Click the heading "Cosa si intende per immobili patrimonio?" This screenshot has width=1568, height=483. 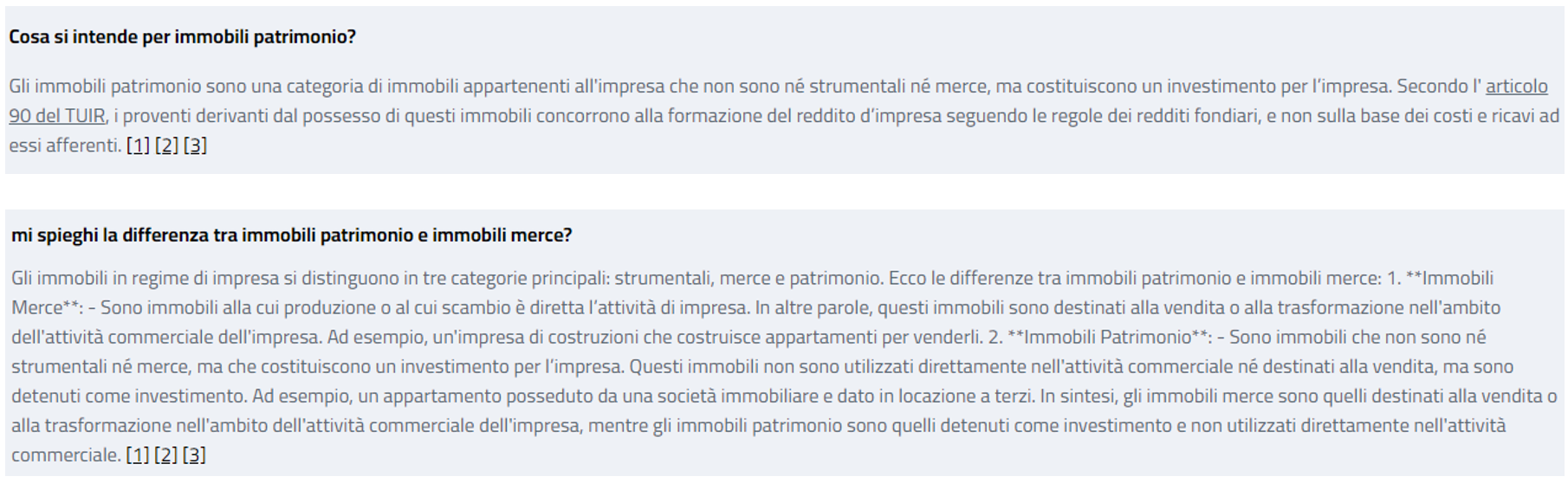pos(182,37)
